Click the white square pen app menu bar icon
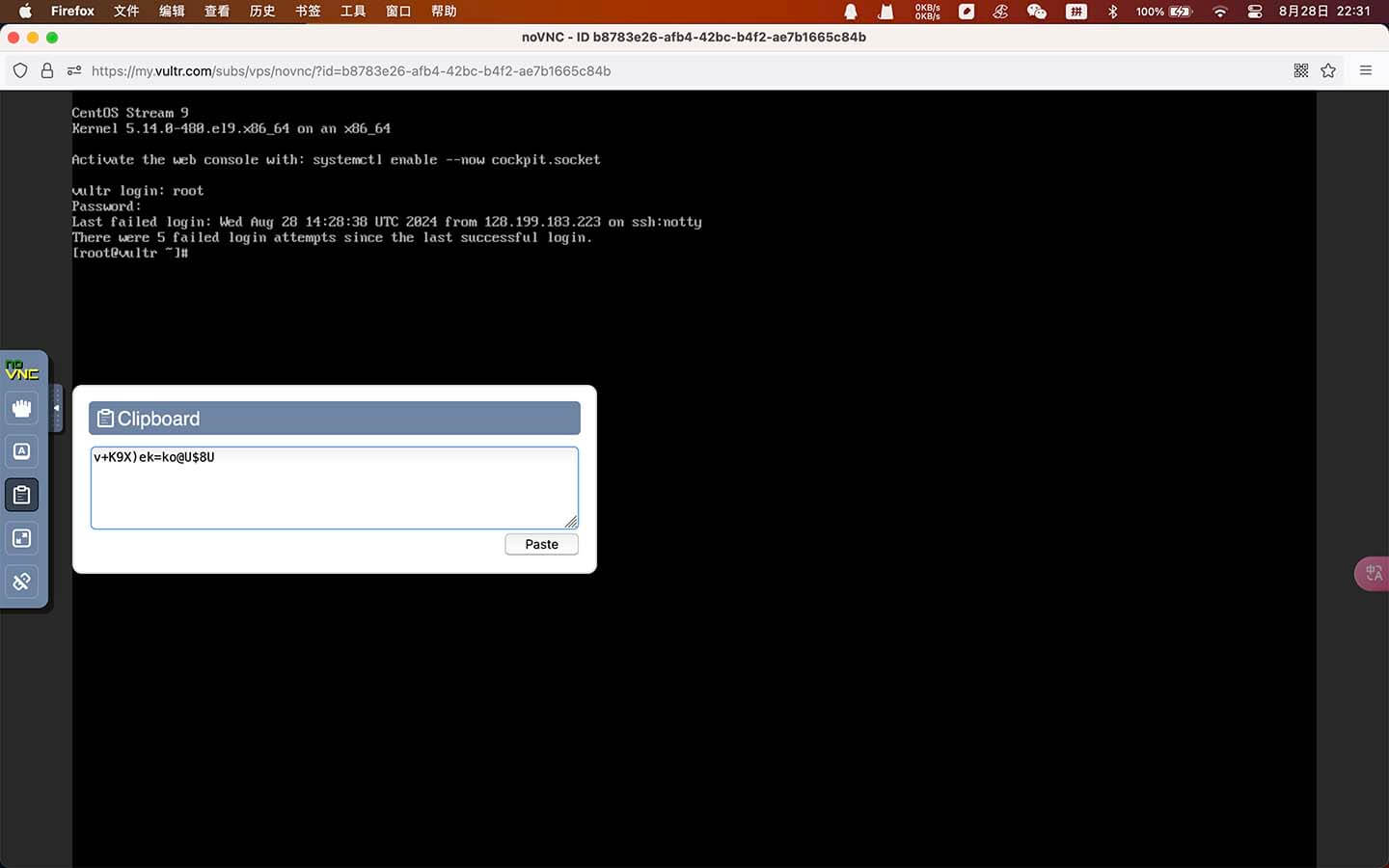1389x868 pixels. tap(966, 12)
